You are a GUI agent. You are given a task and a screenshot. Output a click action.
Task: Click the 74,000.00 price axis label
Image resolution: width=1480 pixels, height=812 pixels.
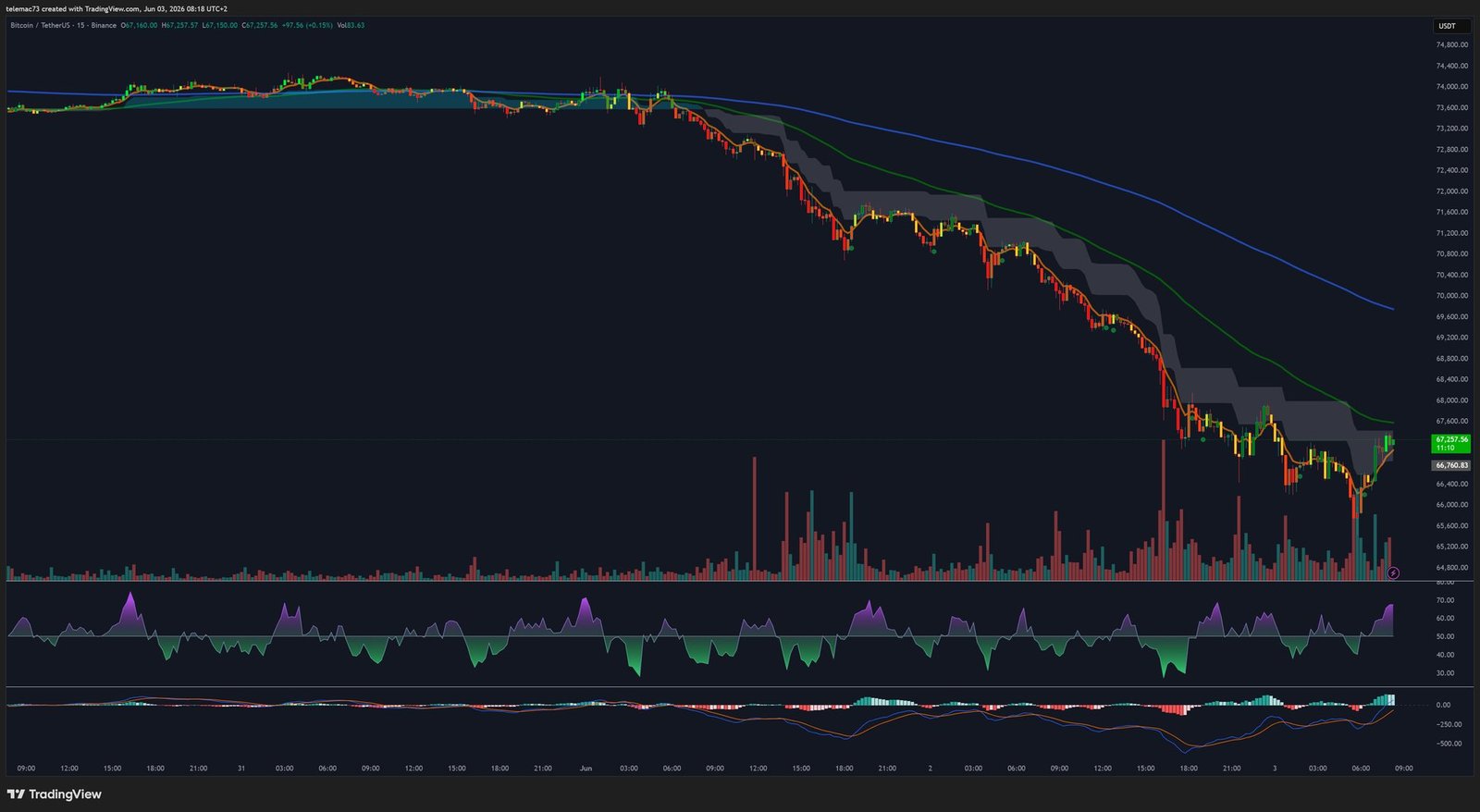(x=1451, y=87)
